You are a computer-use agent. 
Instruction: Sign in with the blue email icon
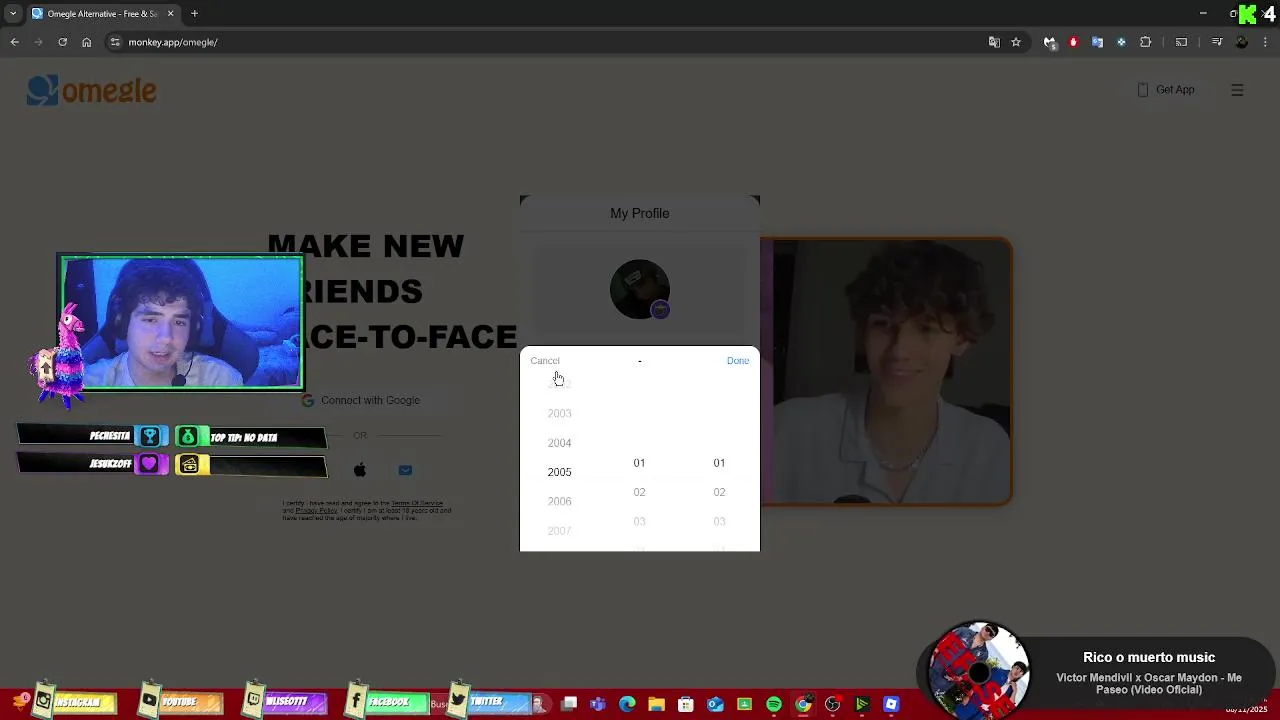(x=405, y=470)
